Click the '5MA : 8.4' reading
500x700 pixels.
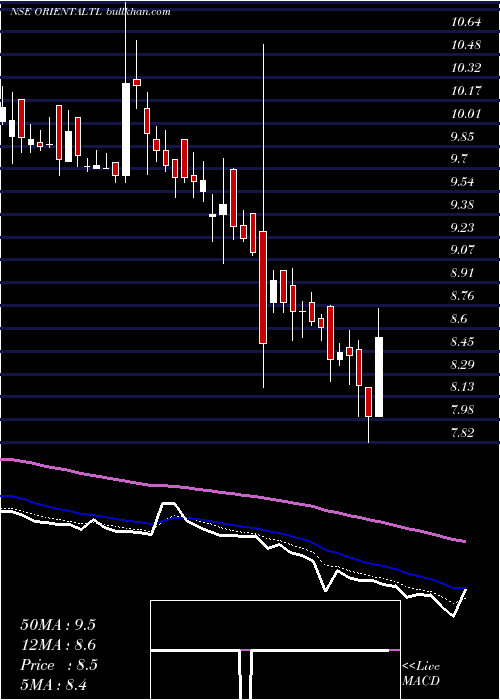tap(54, 685)
